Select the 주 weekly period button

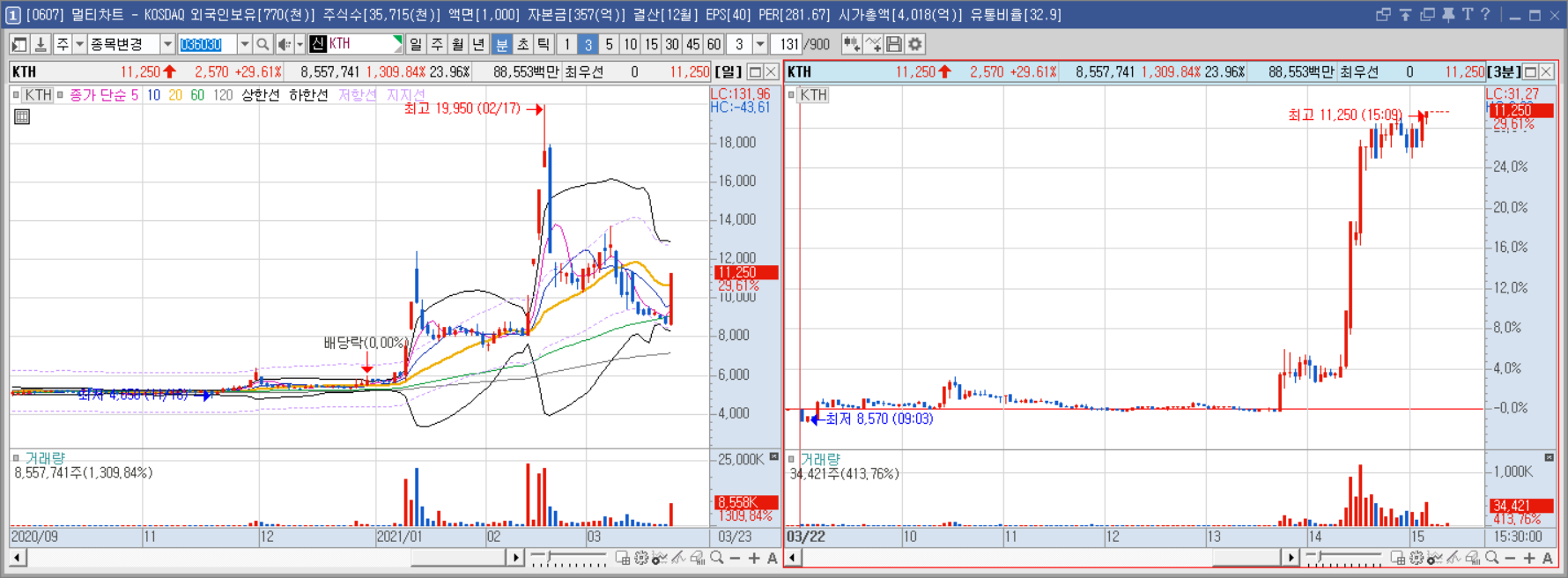(437, 44)
